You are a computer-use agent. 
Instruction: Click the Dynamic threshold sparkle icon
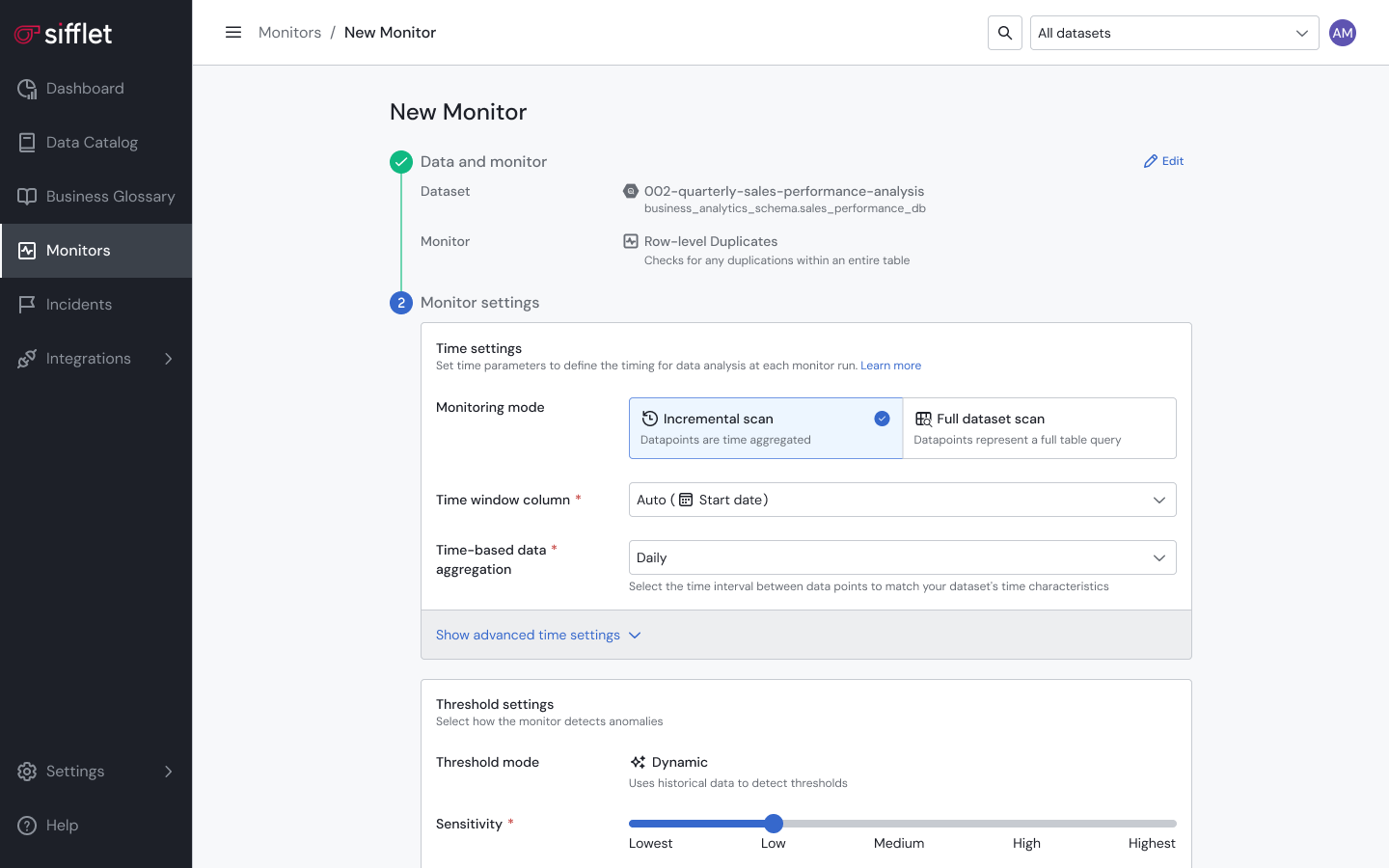[638, 762]
